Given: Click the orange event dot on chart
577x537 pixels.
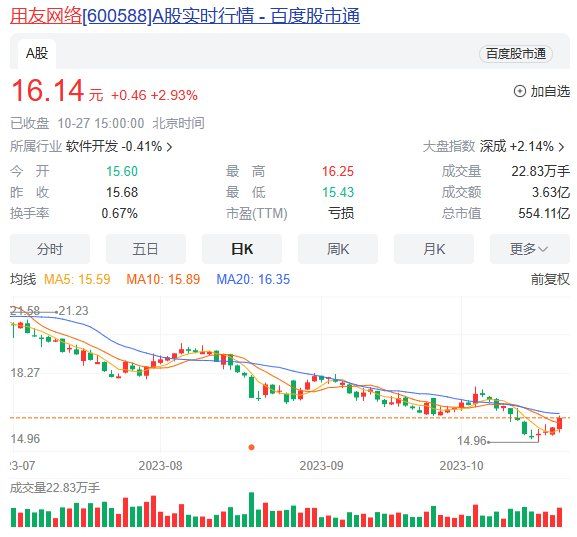Looking at the screenshot, I should [x=251, y=447].
